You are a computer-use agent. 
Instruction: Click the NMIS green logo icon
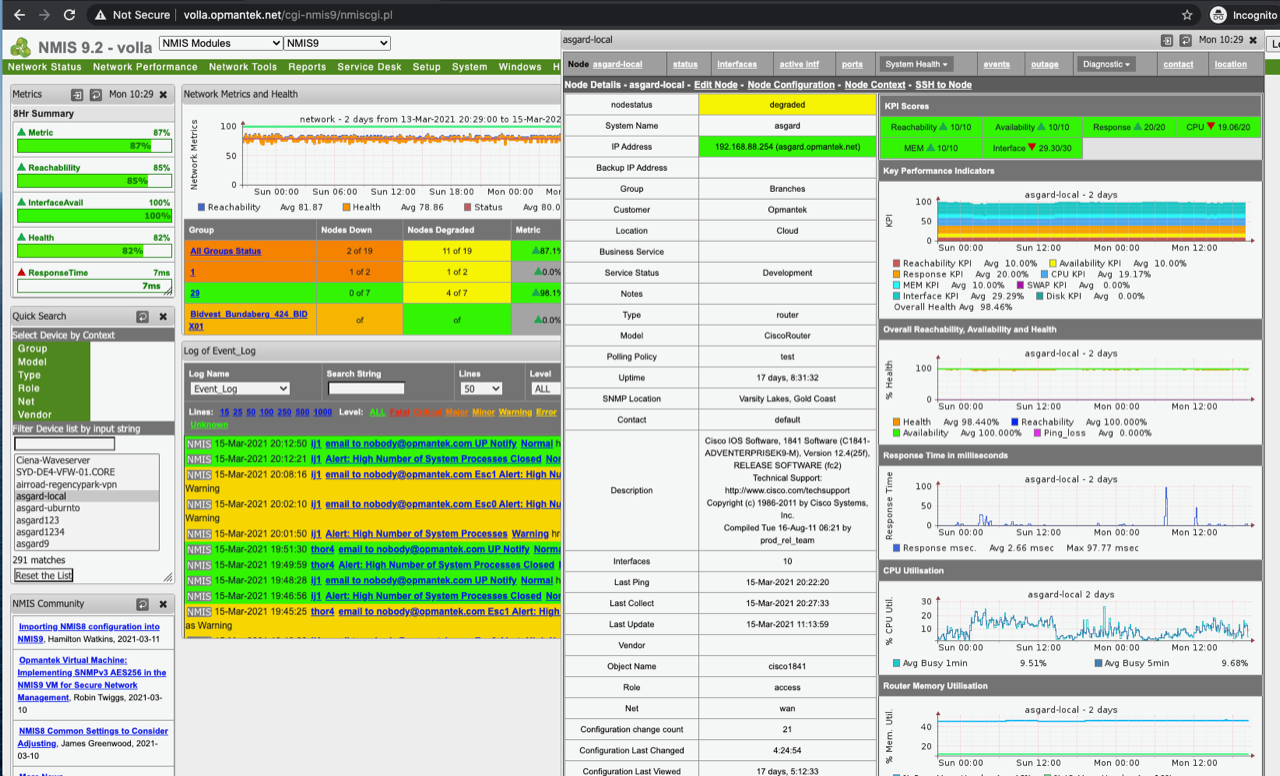click(20, 46)
